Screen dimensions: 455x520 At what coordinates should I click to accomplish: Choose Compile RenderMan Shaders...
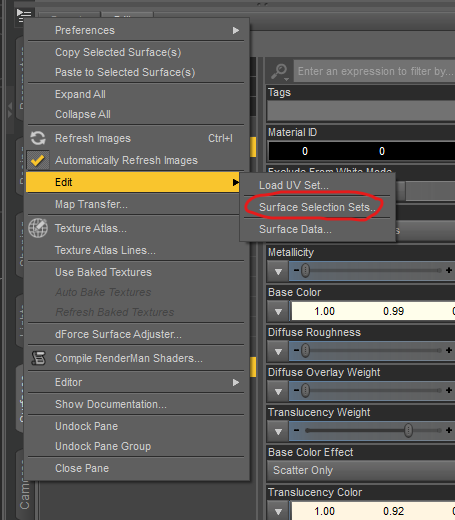click(136, 358)
